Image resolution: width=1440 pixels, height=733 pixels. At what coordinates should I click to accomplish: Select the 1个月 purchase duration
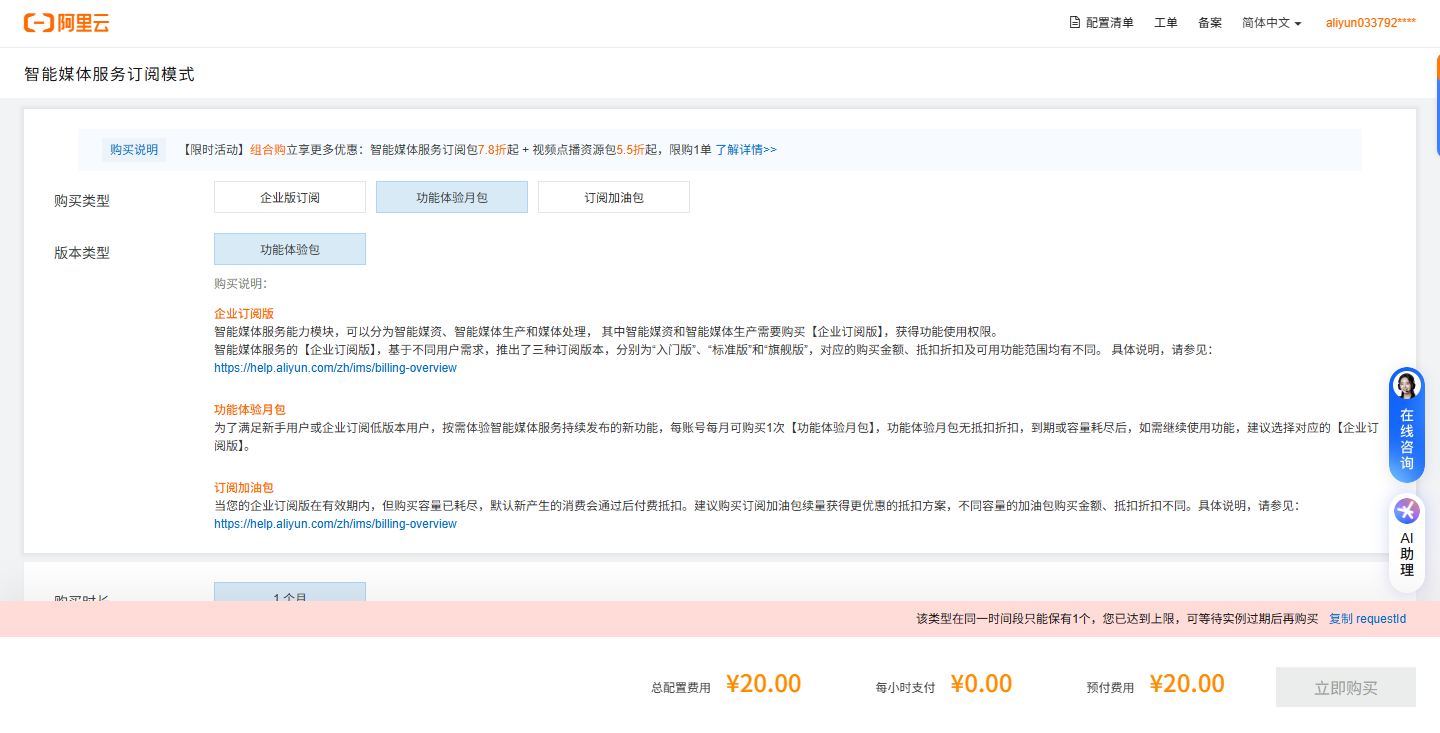click(290, 592)
